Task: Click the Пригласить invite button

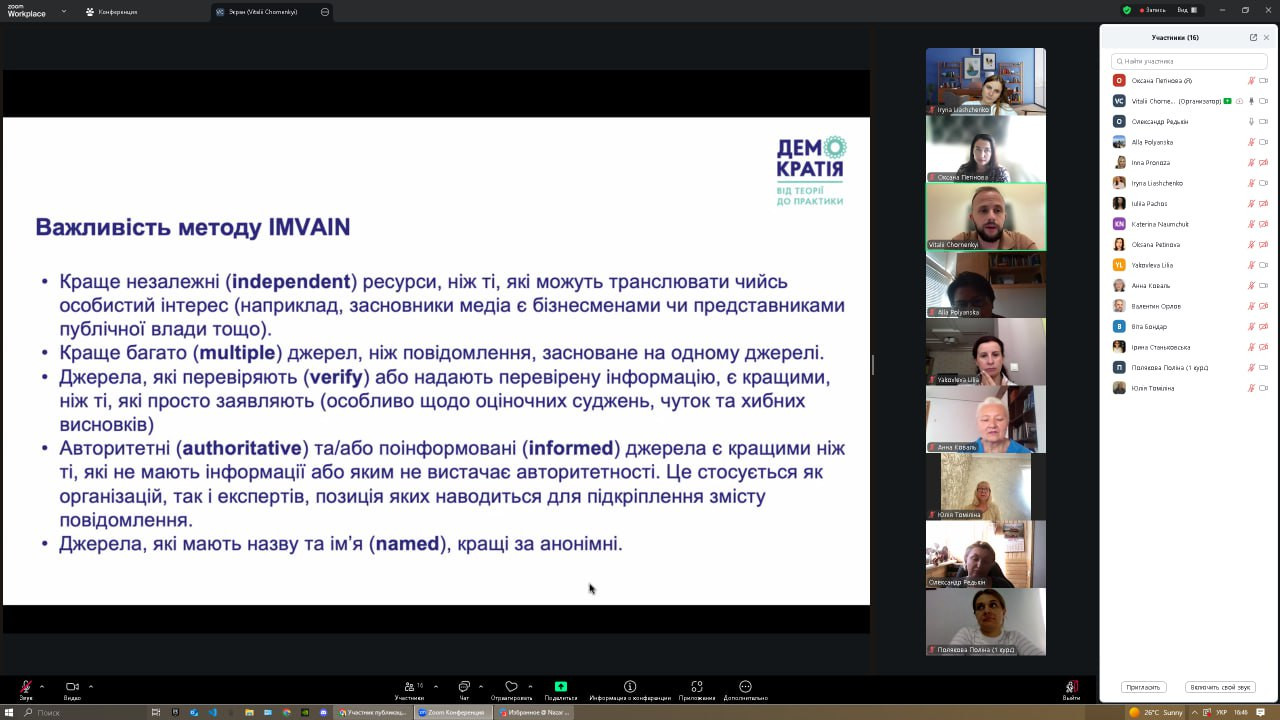Action: (x=1143, y=687)
